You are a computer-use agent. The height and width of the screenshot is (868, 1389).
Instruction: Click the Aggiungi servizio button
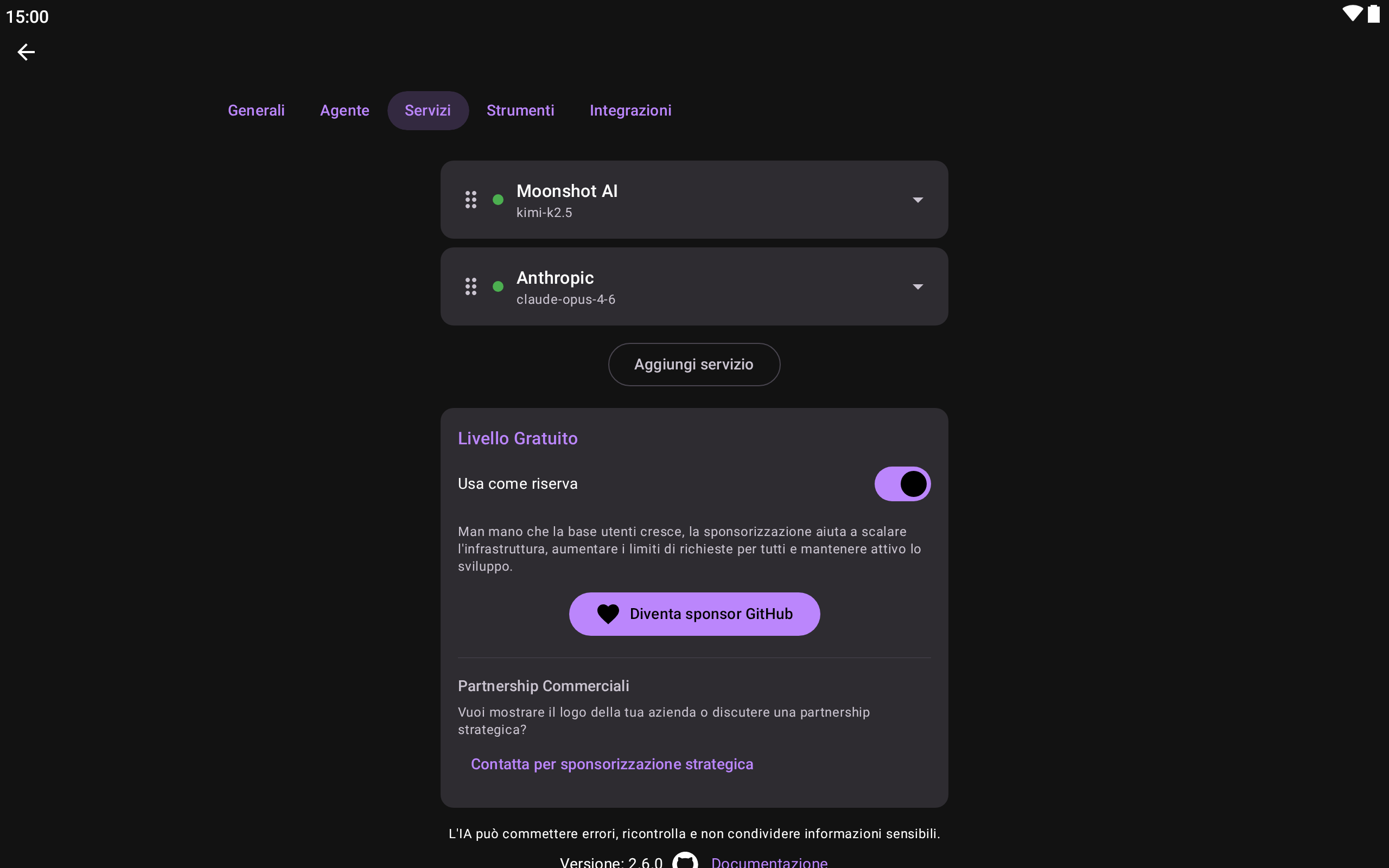(694, 365)
